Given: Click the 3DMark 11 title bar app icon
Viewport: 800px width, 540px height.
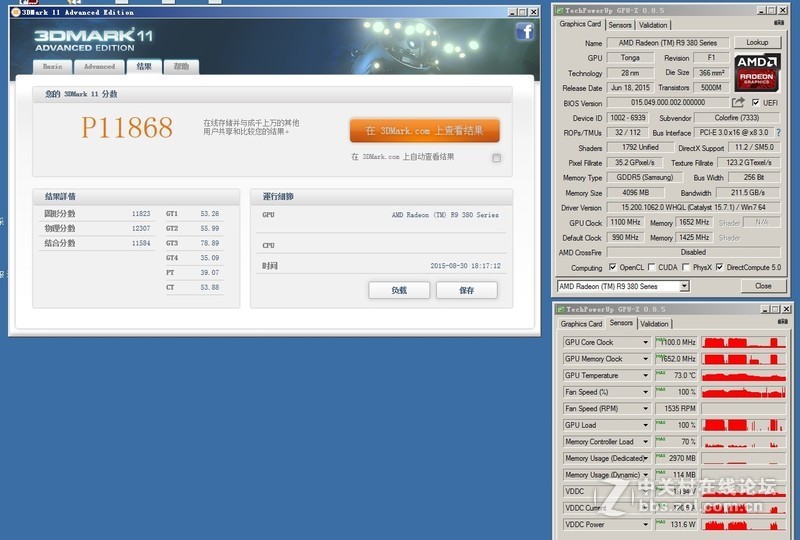Looking at the screenshot, I should coord(15,12).
